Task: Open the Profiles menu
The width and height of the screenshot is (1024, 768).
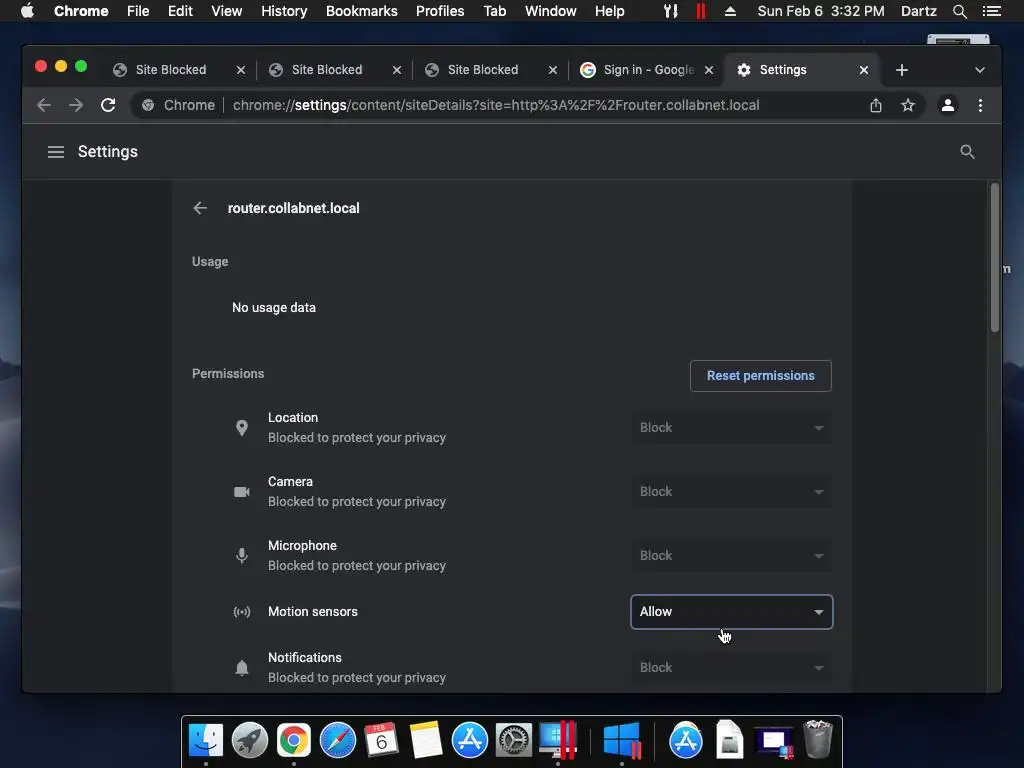Action: pyautogui.click(x=440, y=11)
